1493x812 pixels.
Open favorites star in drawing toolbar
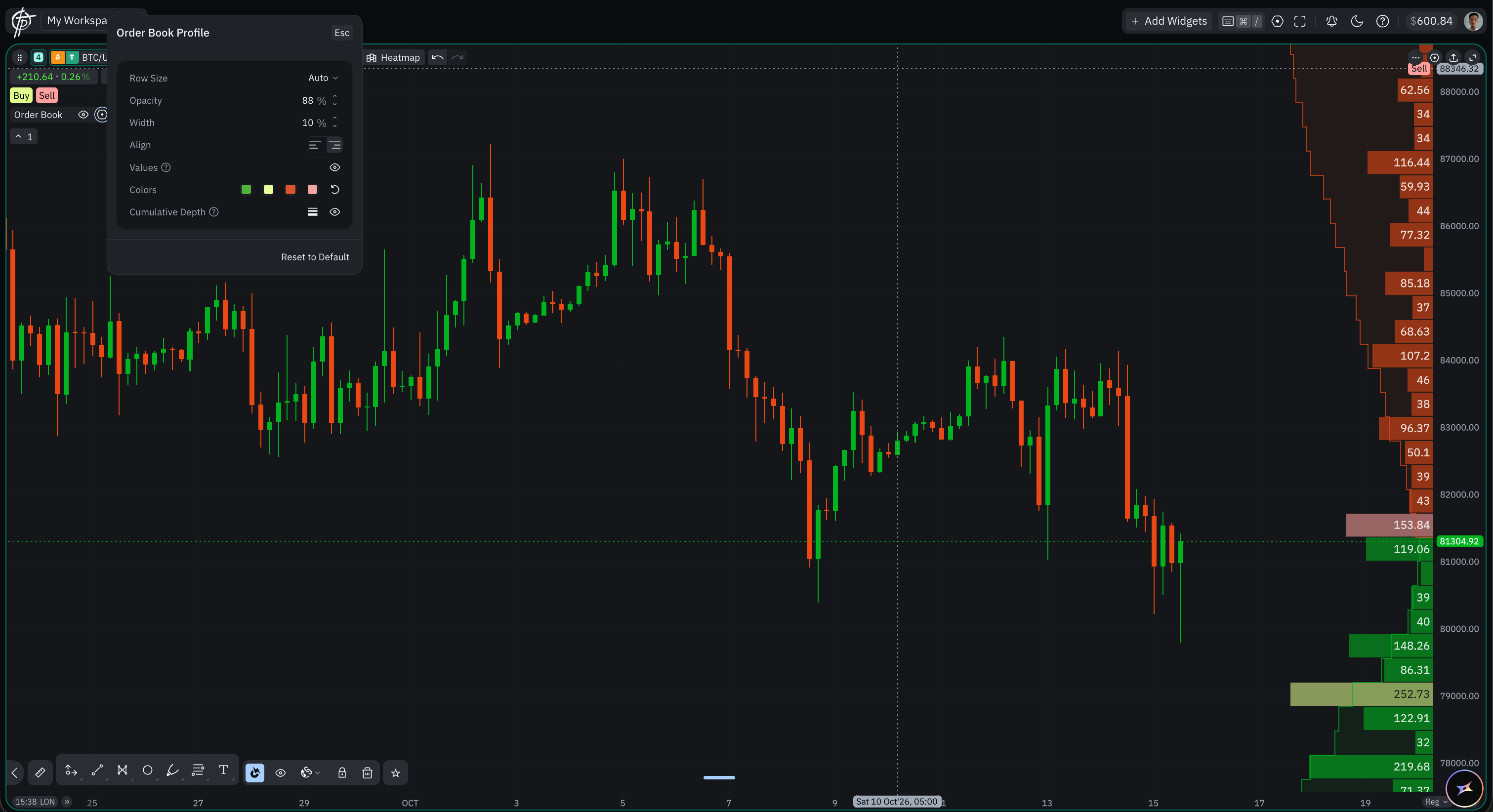tap(395, 772)
